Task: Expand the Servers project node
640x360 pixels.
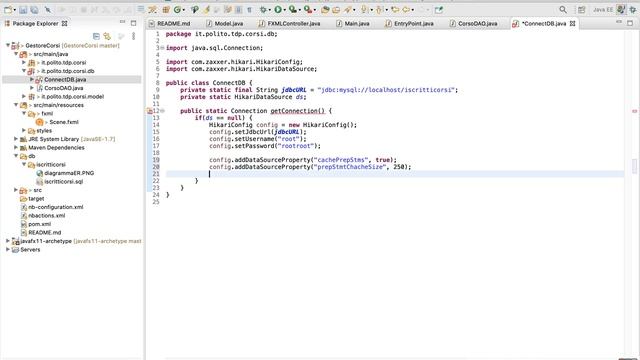Action: point(8,249)
